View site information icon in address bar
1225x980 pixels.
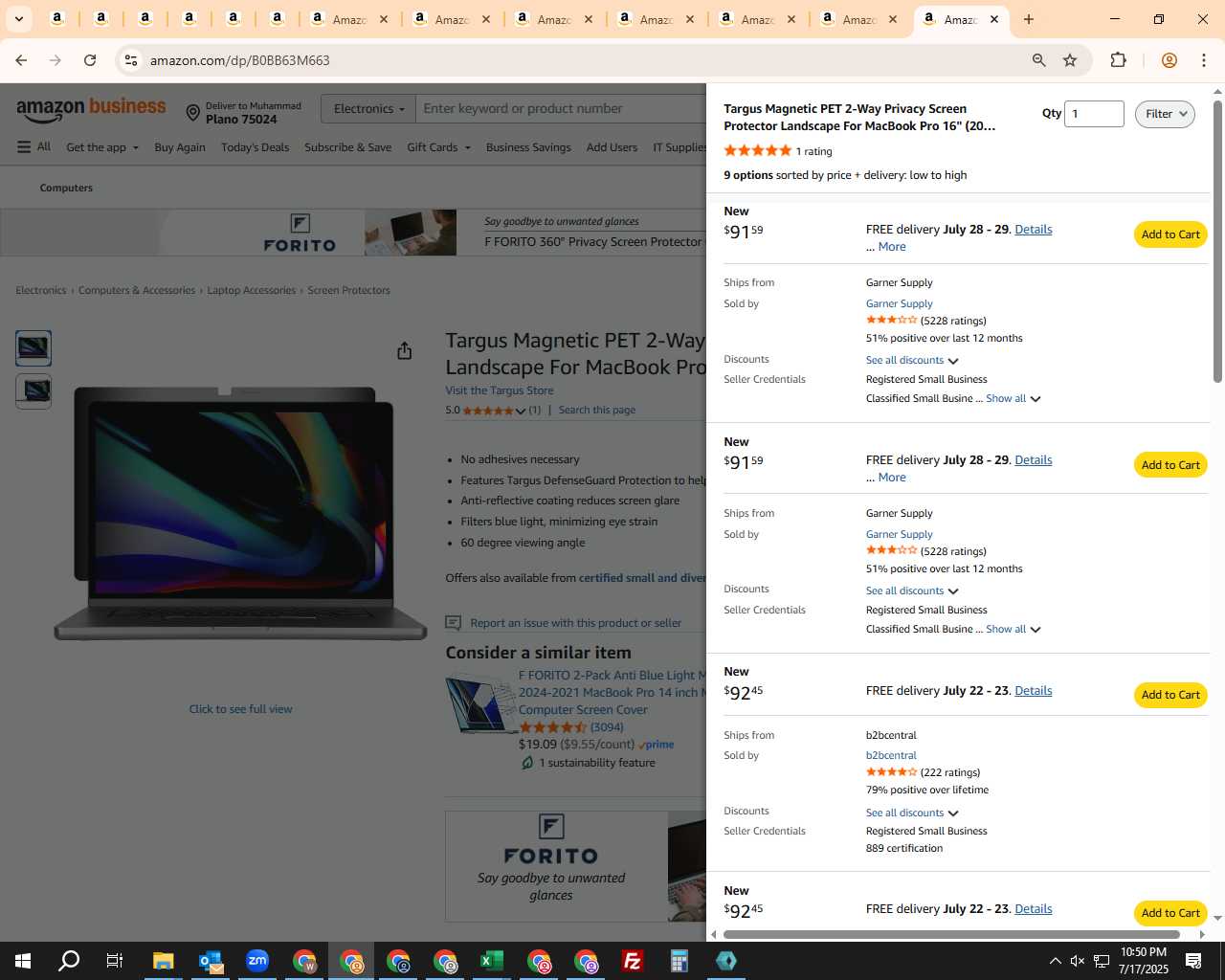(131, 60)
